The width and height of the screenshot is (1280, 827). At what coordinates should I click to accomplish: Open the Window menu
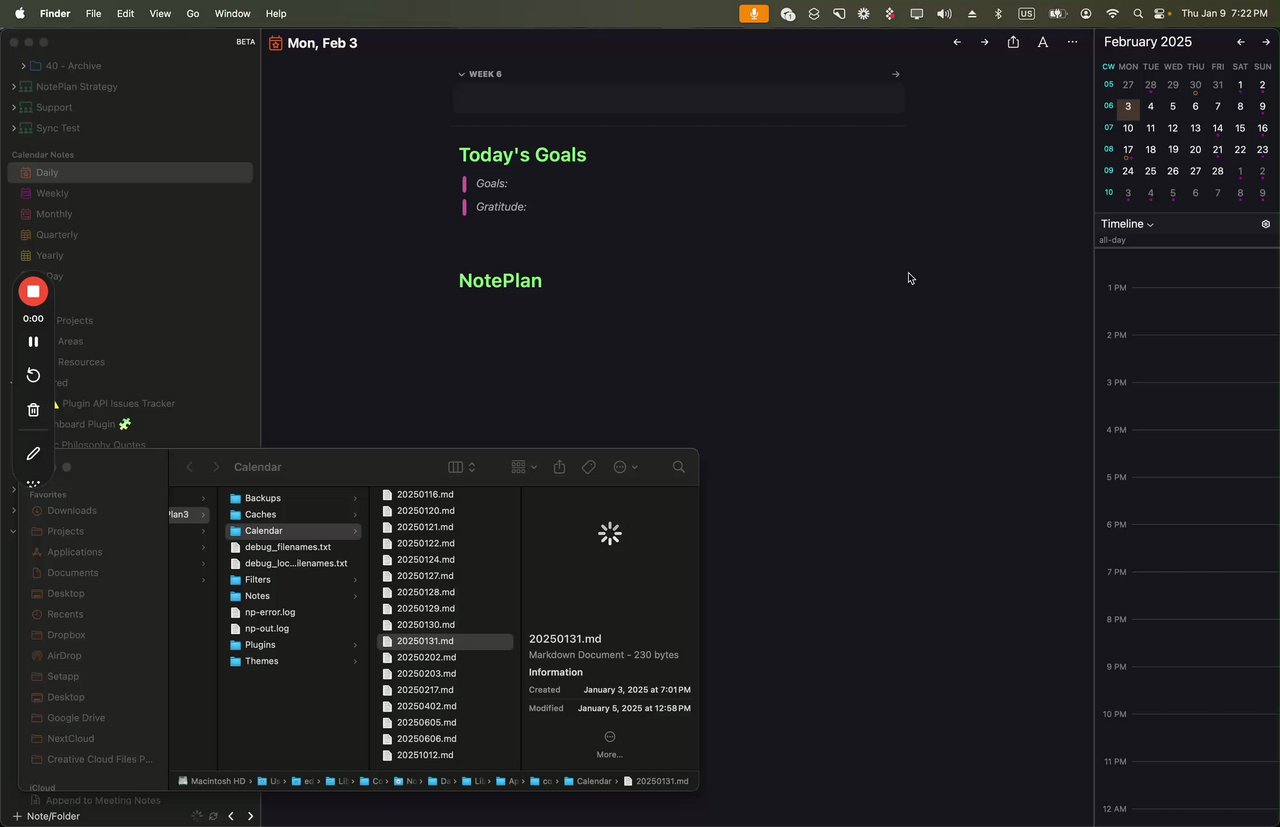[x=233, y=13]
